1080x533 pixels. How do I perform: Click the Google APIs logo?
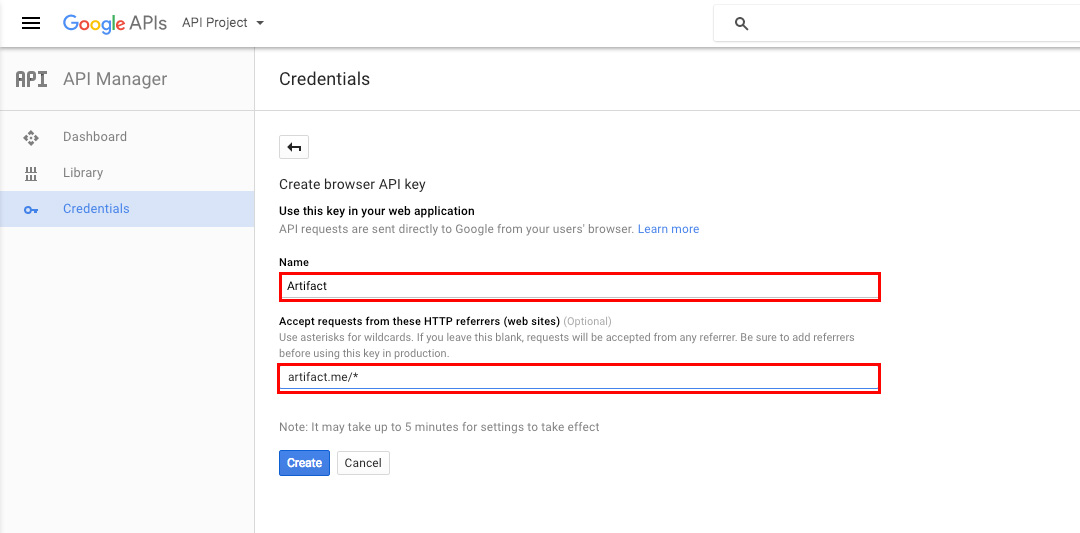[115, 23]
